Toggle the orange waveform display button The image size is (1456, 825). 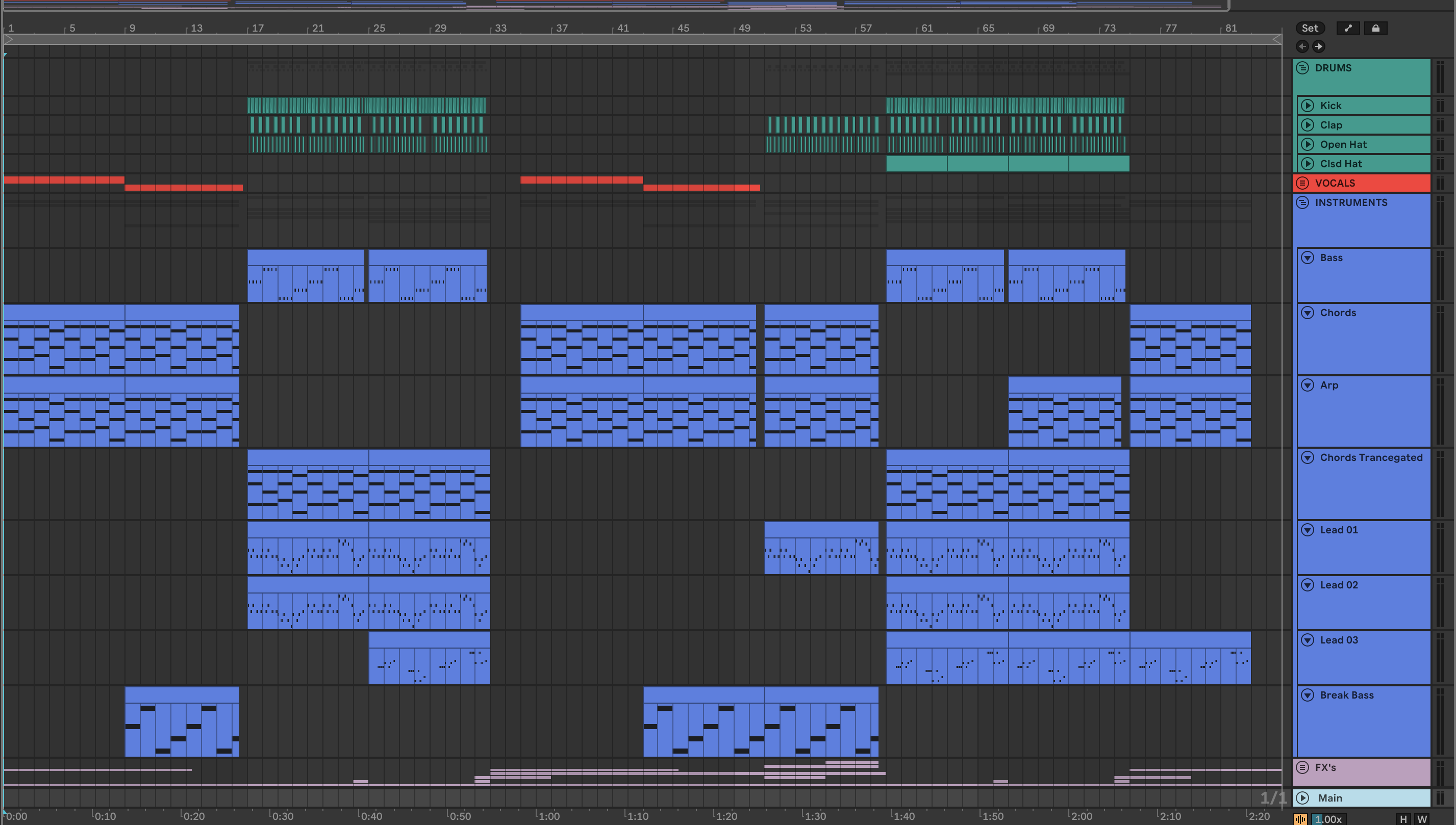1300,819
